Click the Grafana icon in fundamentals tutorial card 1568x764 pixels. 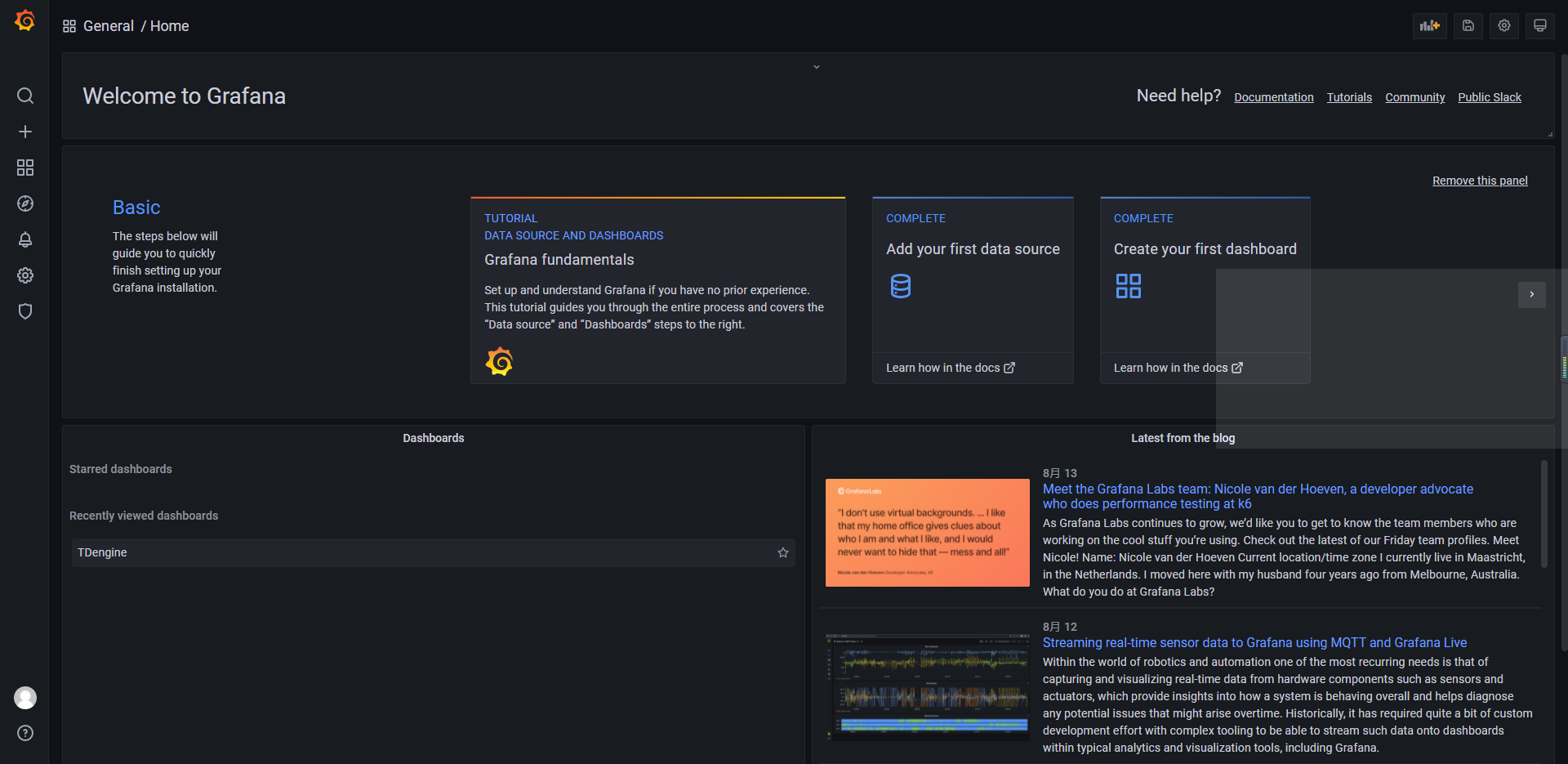coord(499,361)
